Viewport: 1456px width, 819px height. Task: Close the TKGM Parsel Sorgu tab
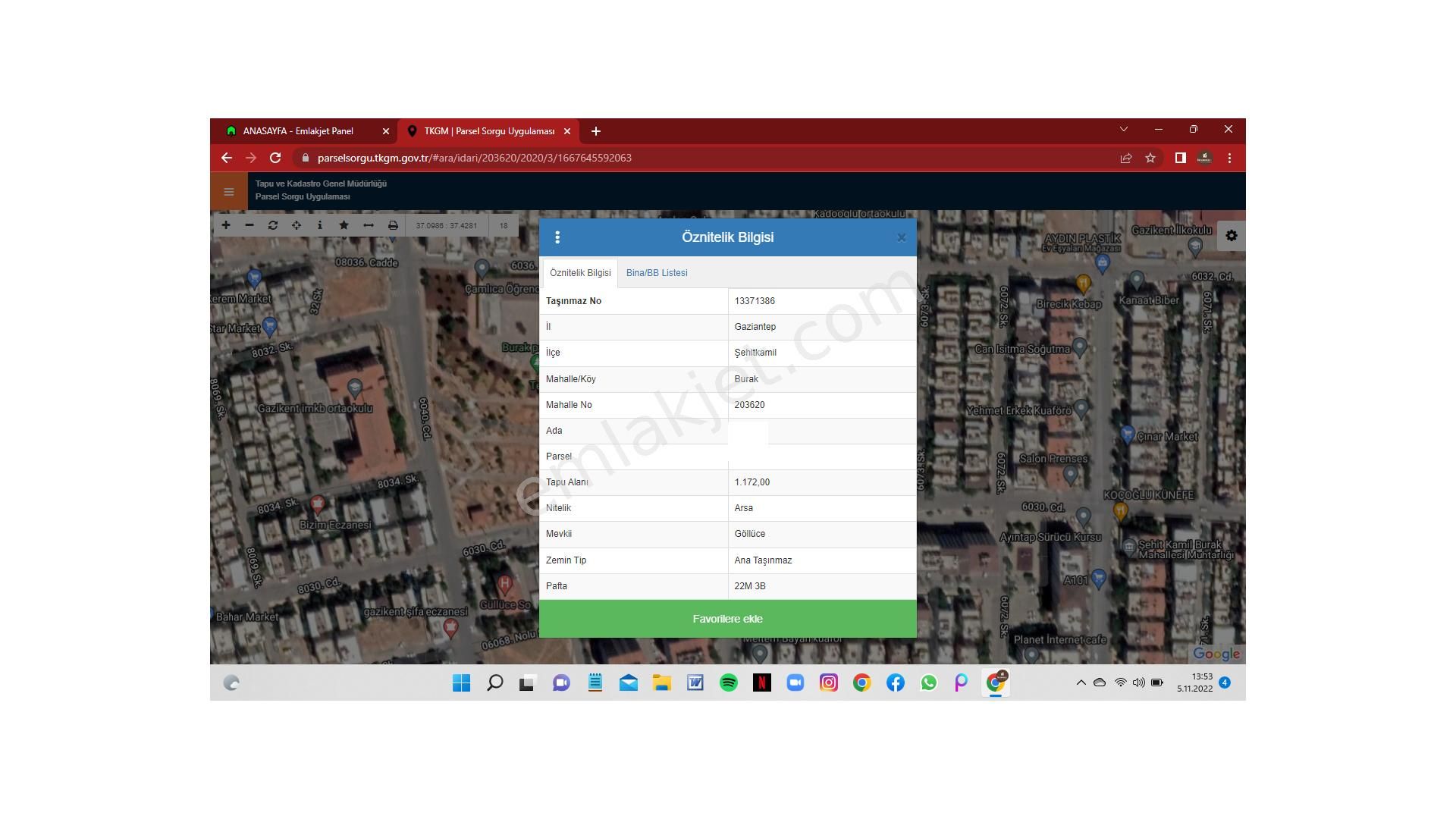tap(566, 131)
